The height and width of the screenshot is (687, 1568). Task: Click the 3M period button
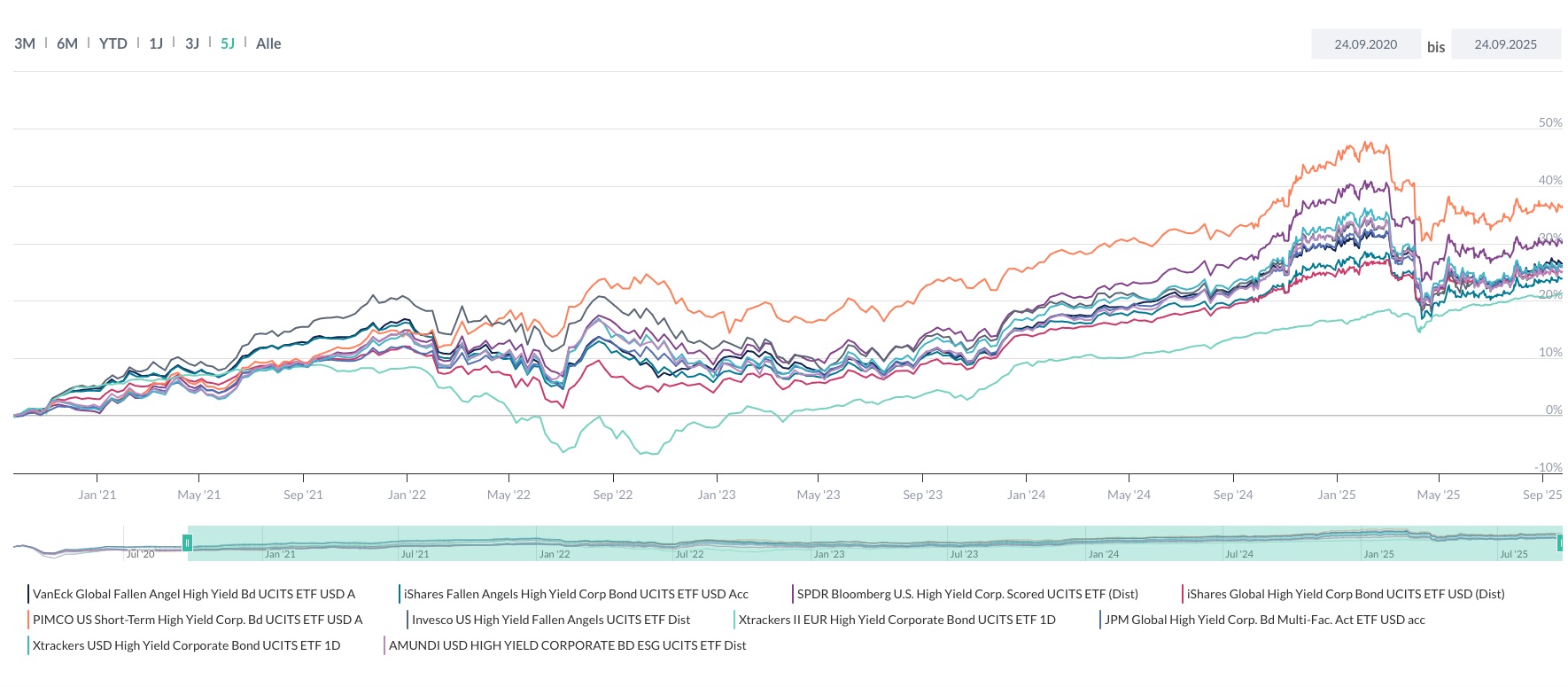26,43
